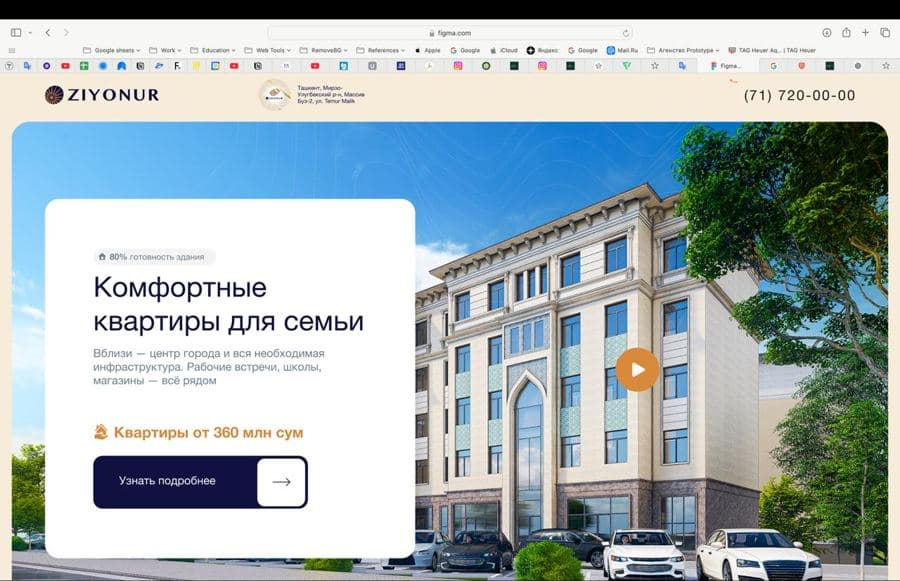Click the Ziyonur logo in header
Viewport: 900px width, 581px height.
[x=102, y=95]
